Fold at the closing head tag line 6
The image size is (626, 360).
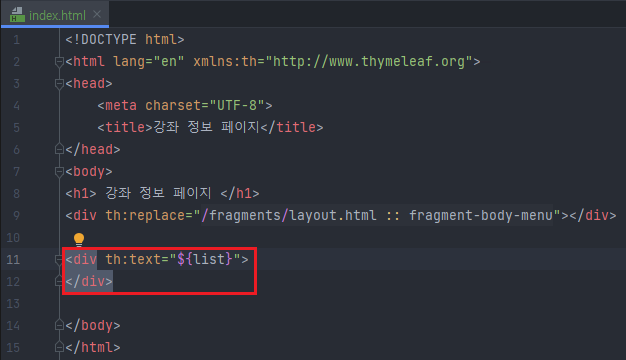point(59,149)
